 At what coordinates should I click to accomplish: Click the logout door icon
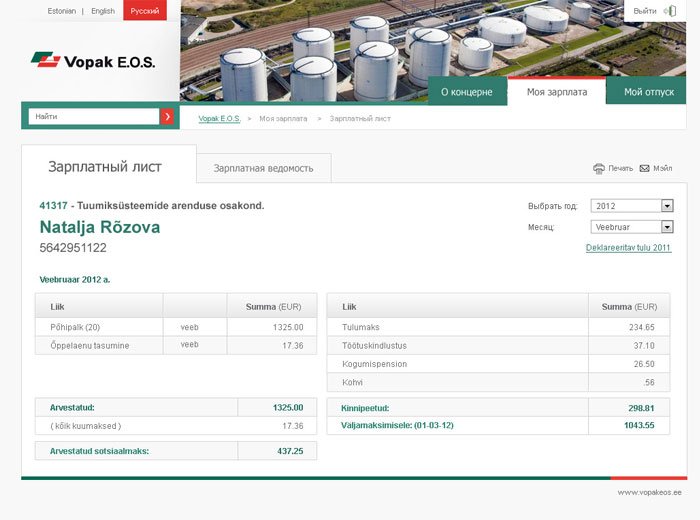pos(670,11)
